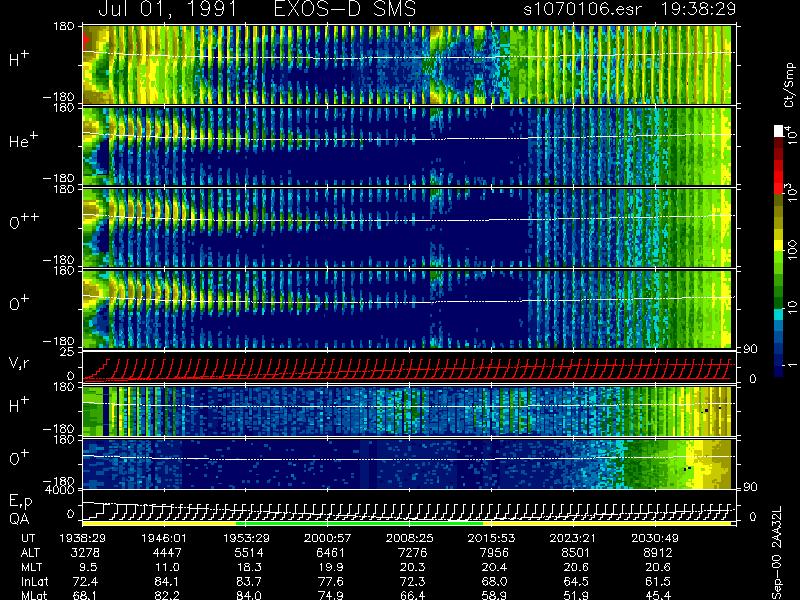Viewport: 800px width, 600px height.
Task: Click the 'Ct/Smp' color bar unit label
Action: pos(789,85)
